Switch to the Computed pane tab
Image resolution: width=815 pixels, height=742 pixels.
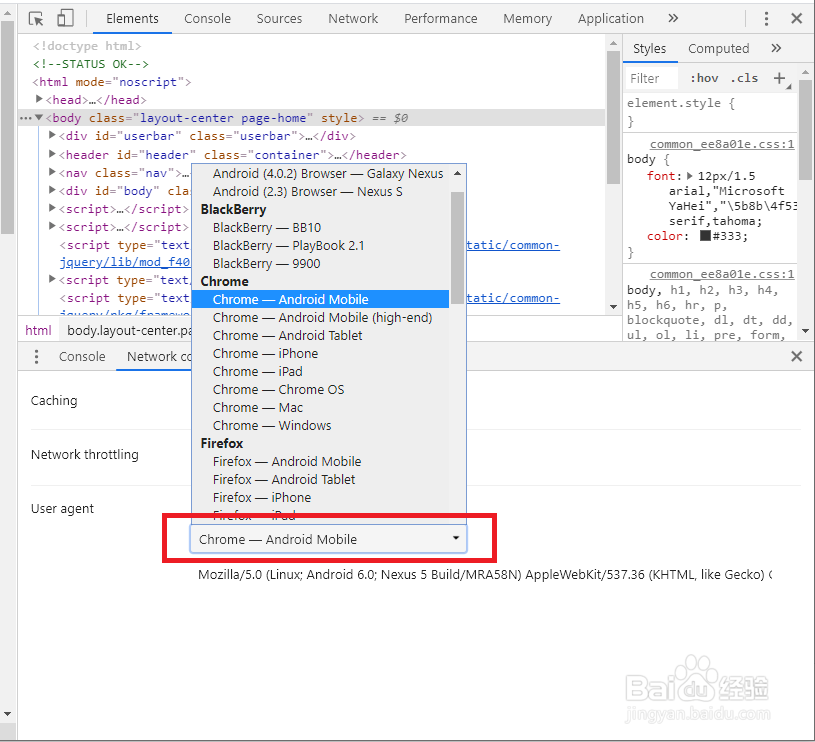click(718, 49)
